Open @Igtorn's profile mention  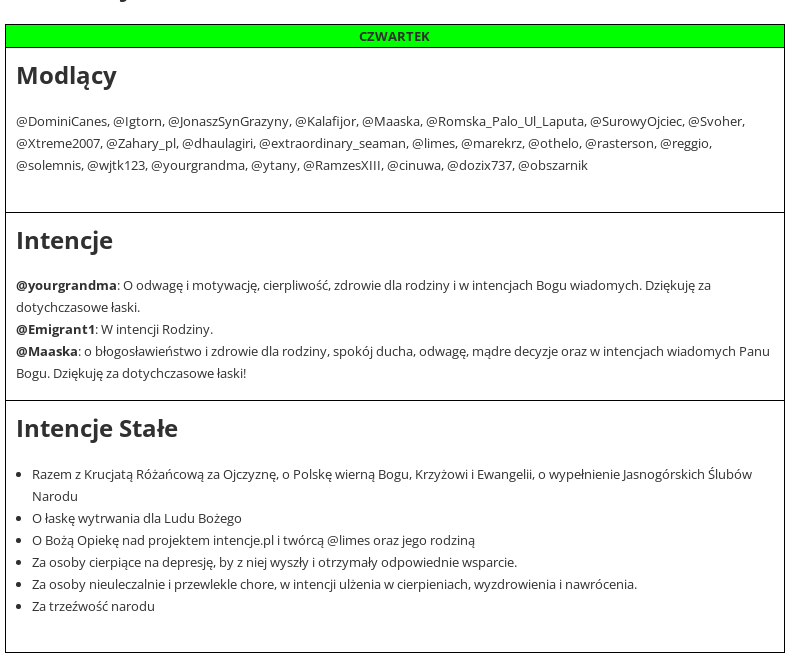137,122
